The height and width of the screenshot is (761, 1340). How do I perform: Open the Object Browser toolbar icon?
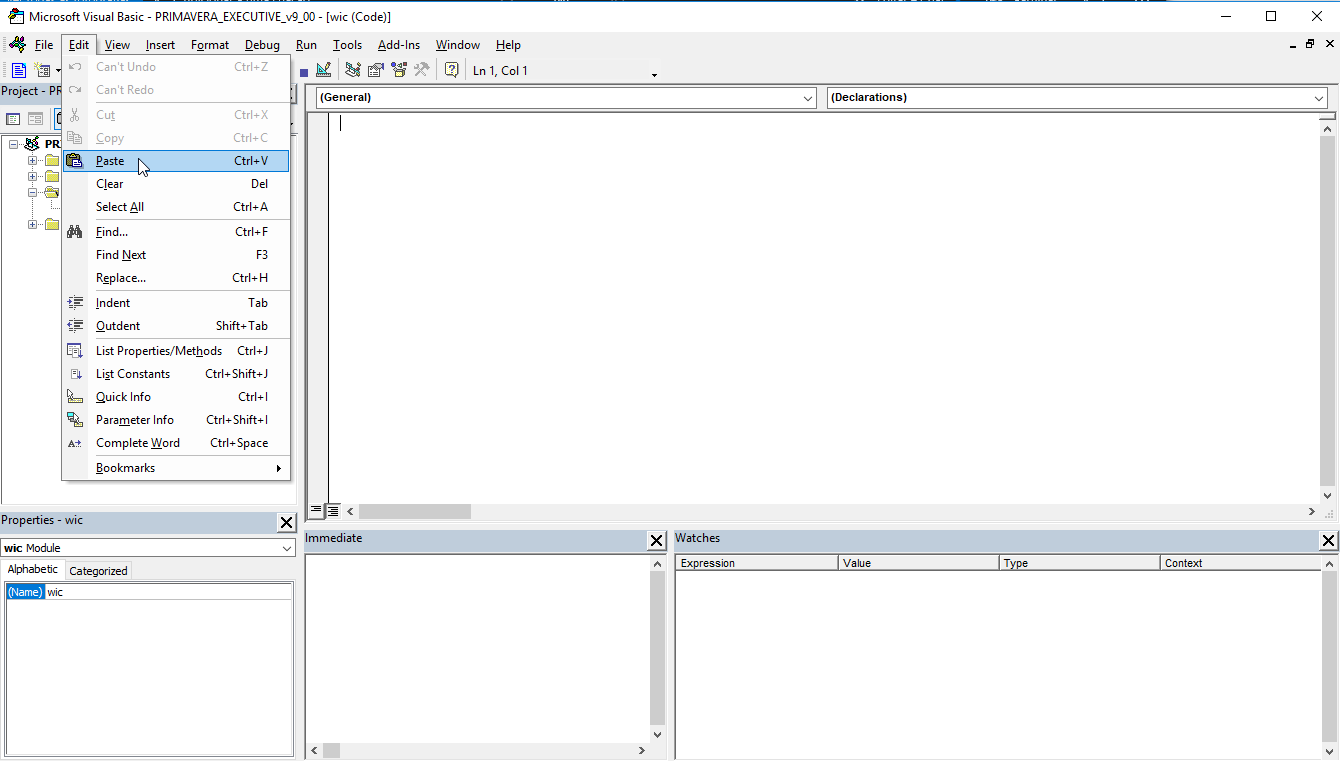click(399, 70)
